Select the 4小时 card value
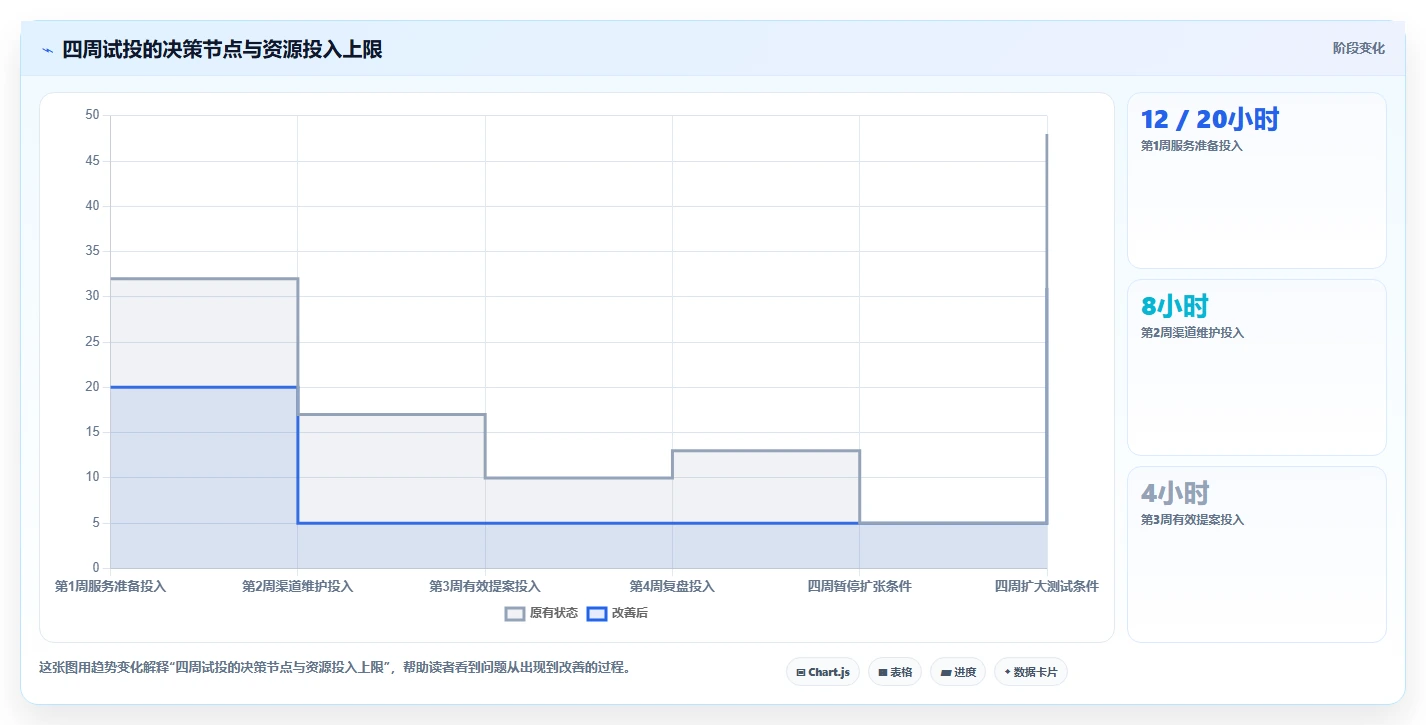This screenshot has height=725, width=1426. (x=1176, y=493)
